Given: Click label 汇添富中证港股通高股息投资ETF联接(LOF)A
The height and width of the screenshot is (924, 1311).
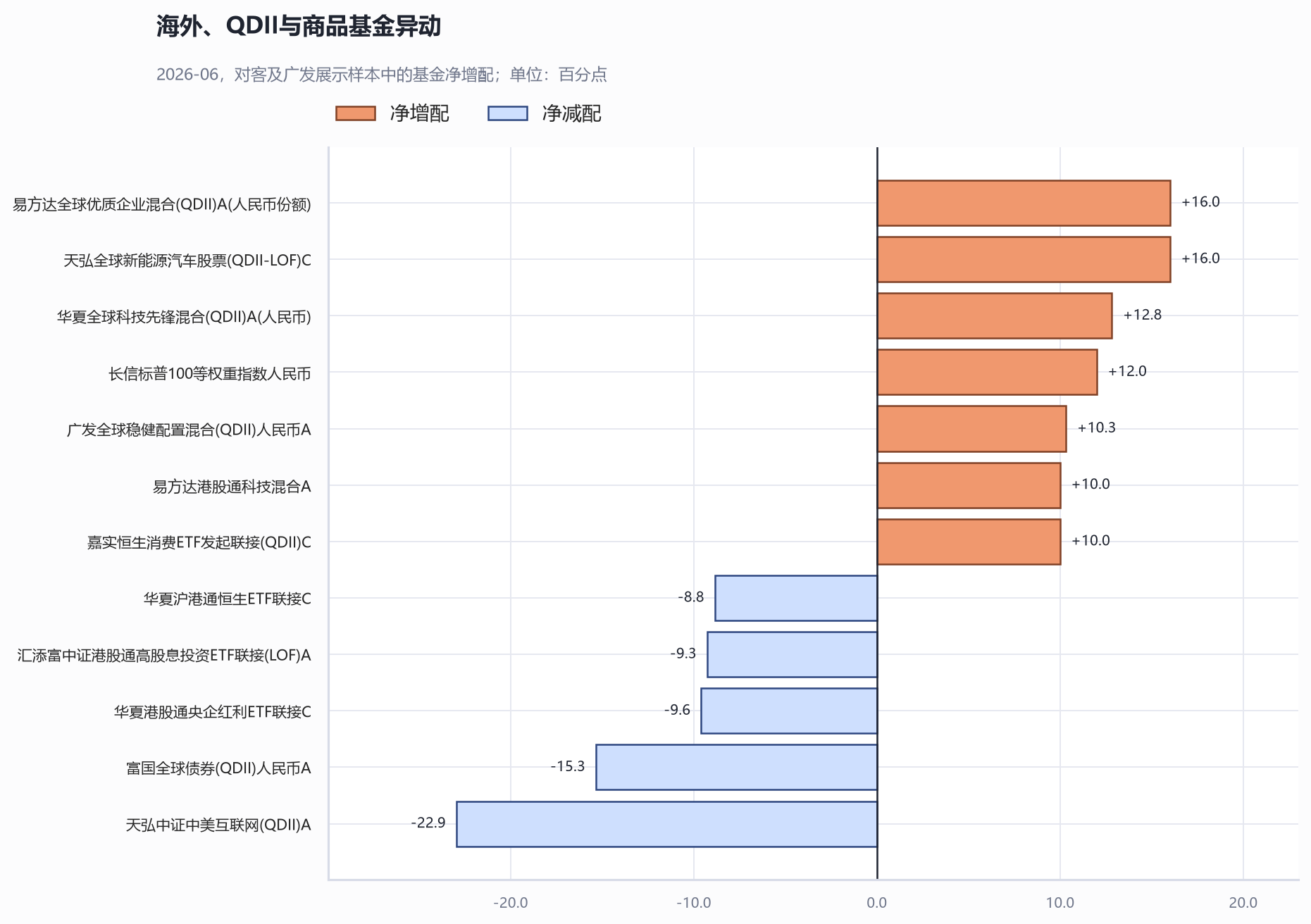Looking at the screenshot, I should (164, 656).
